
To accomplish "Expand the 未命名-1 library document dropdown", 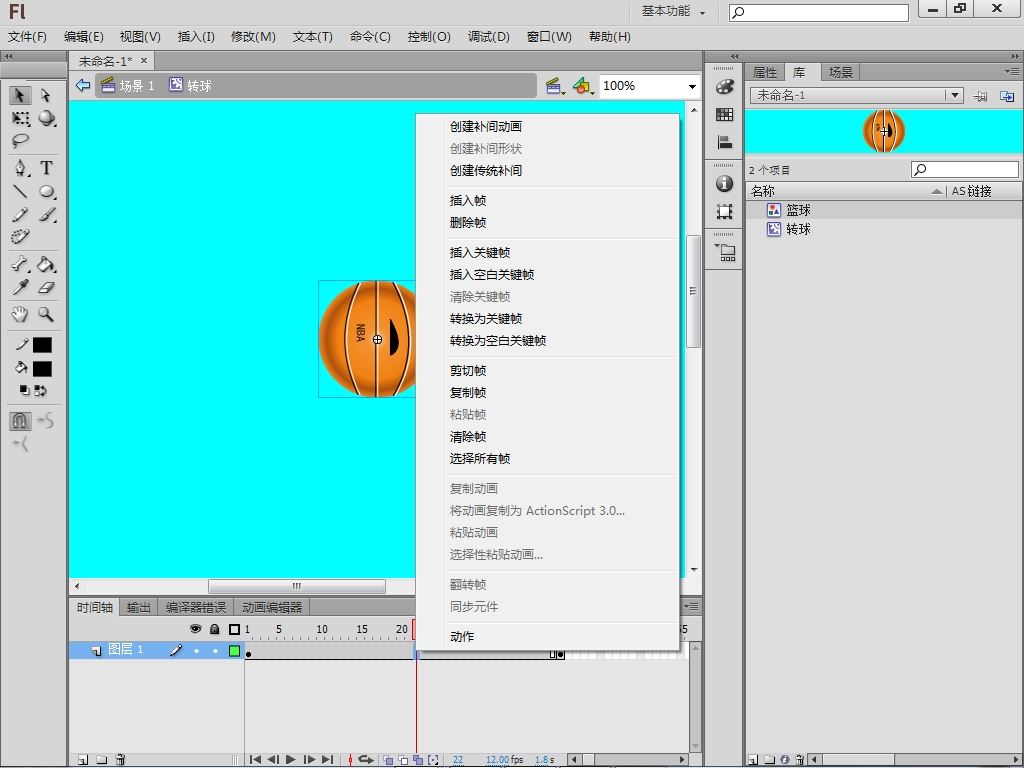I will pyautogui.click(x=955, y=95).
